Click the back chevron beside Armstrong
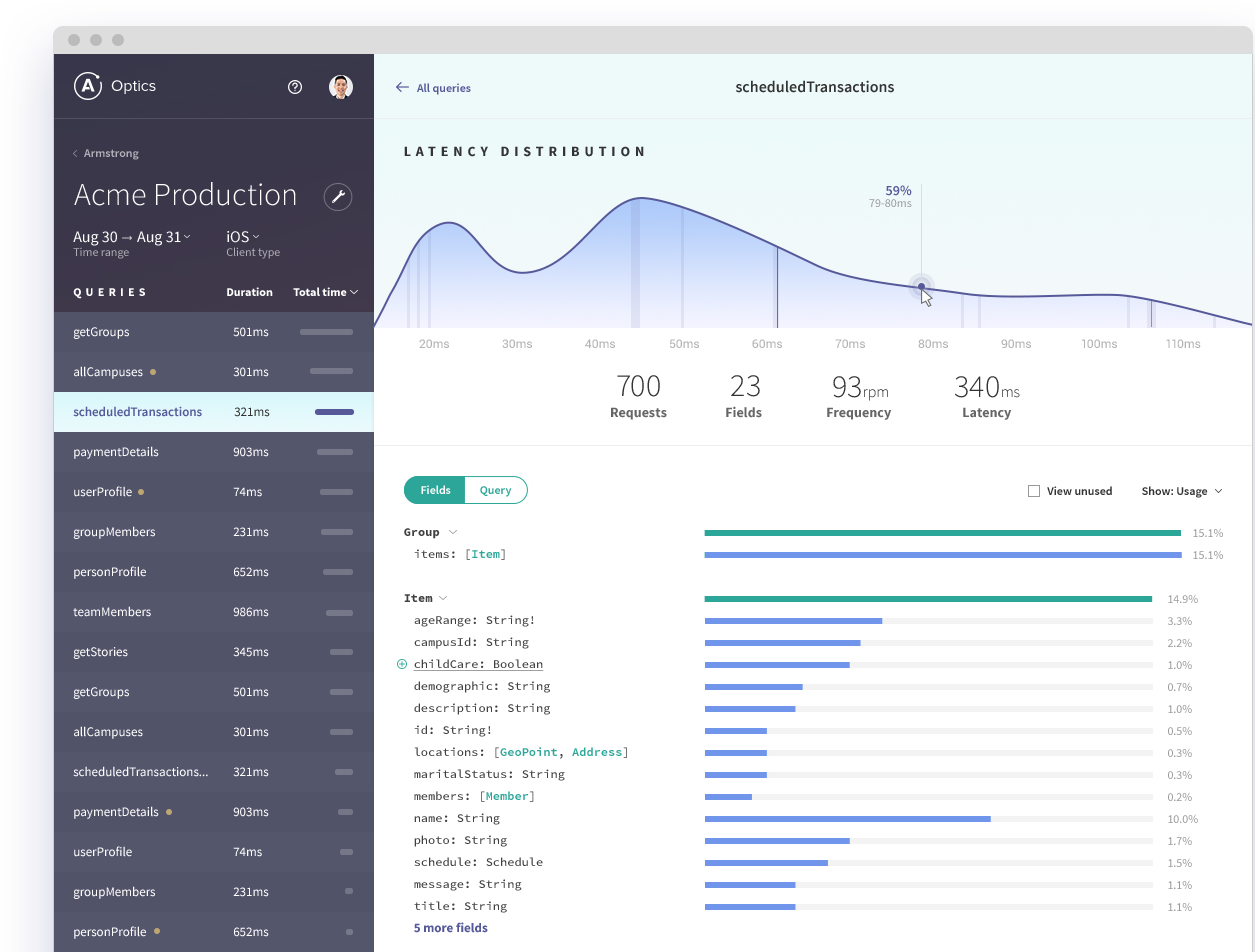This screenshot has height=952, width=1255. click(74, 153)
